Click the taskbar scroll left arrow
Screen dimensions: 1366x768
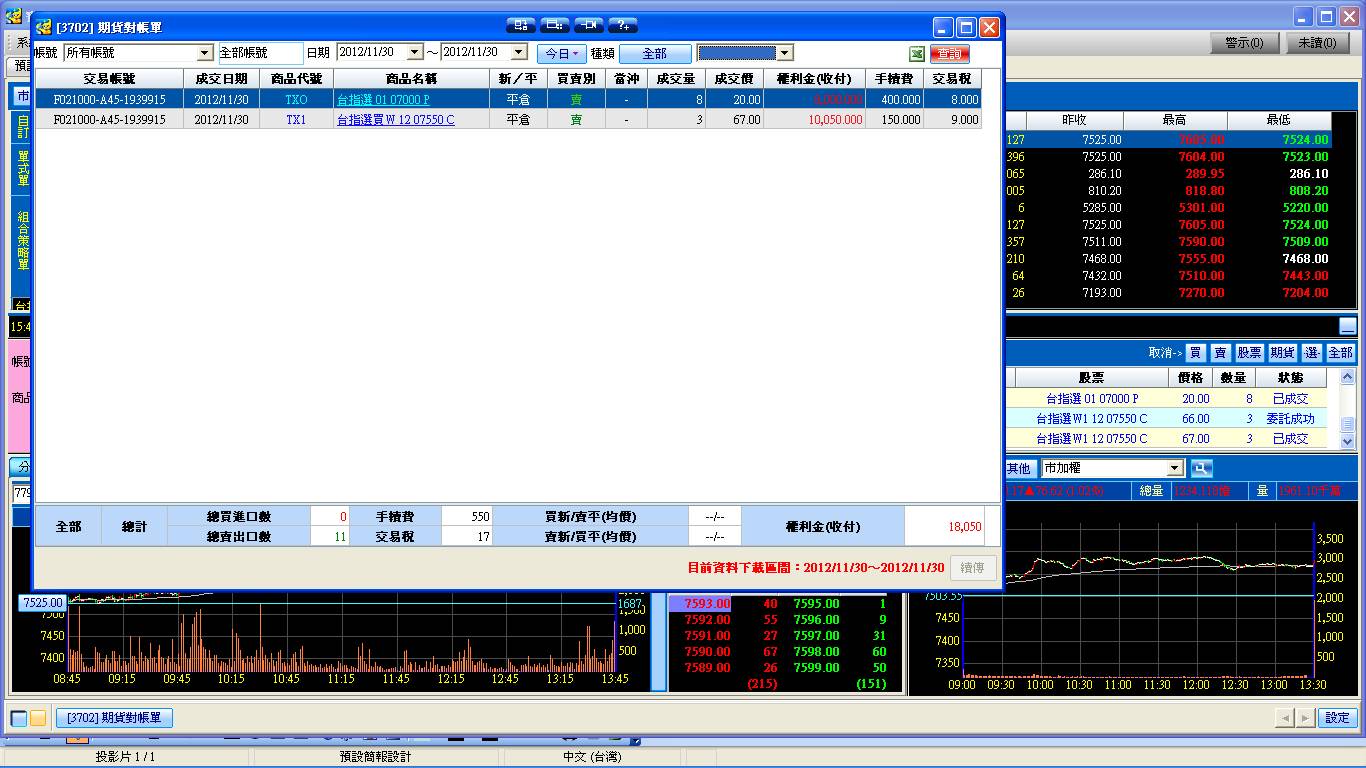pos(1285,718)
